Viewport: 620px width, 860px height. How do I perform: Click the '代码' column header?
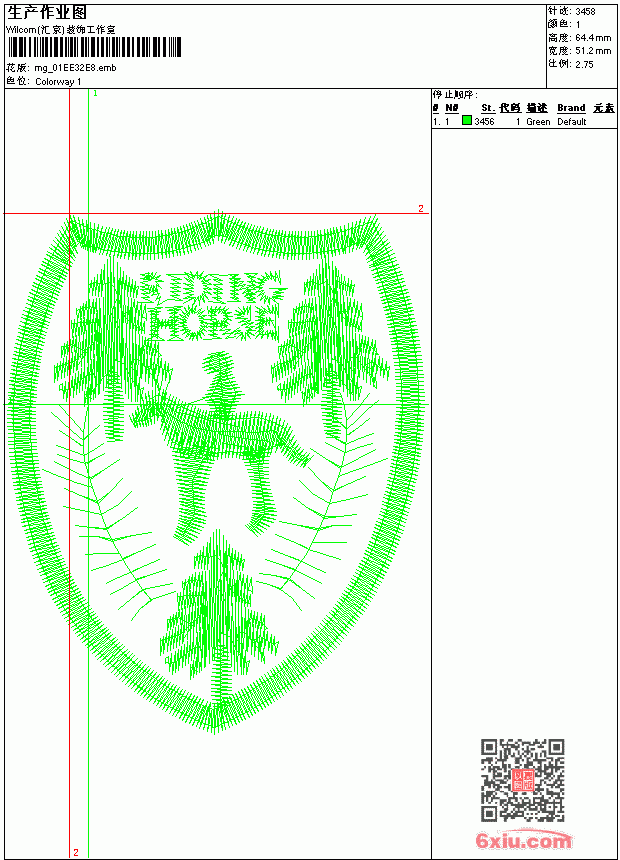[x=510, y=108]
